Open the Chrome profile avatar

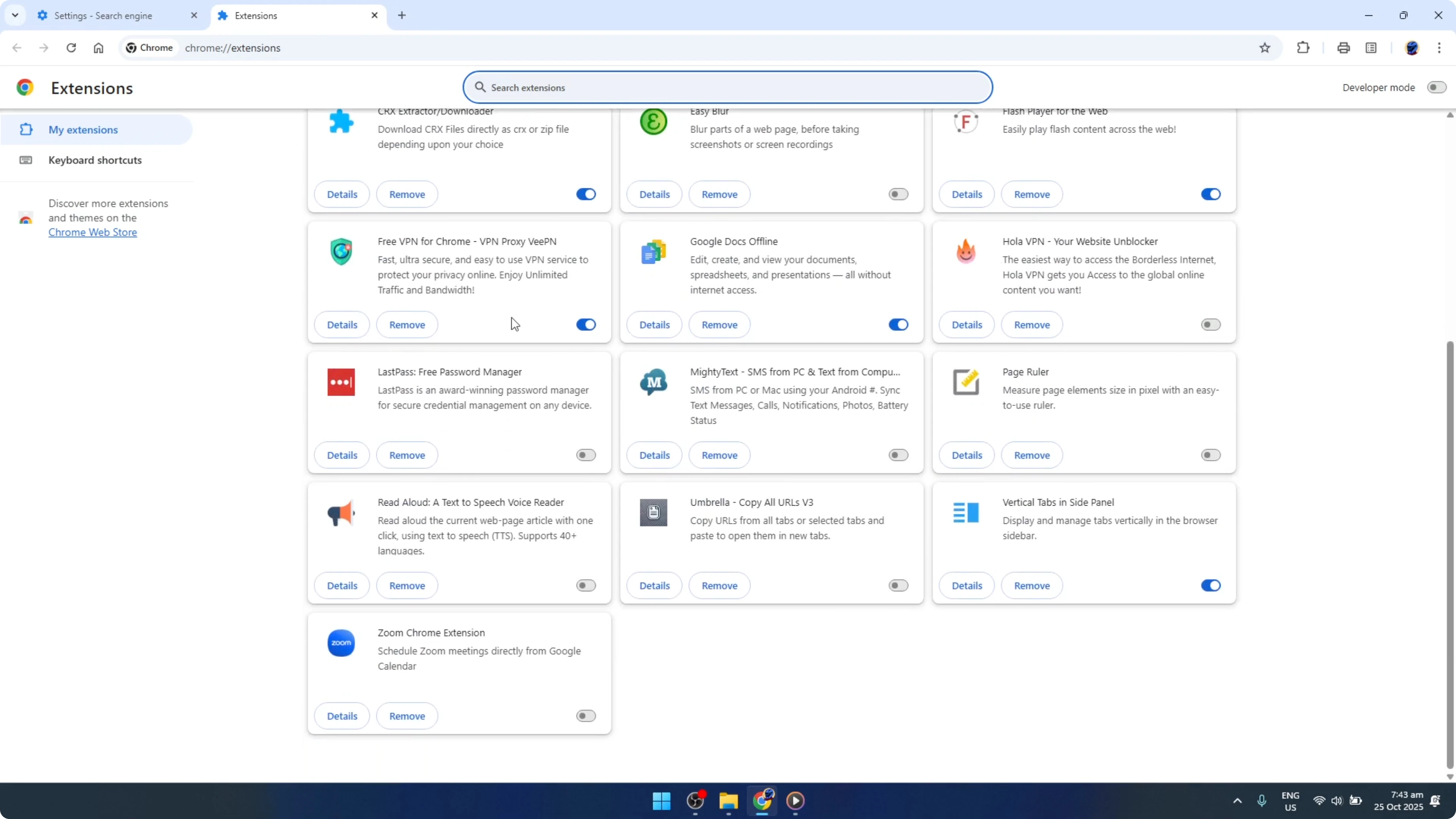[x=1412, y=48]
